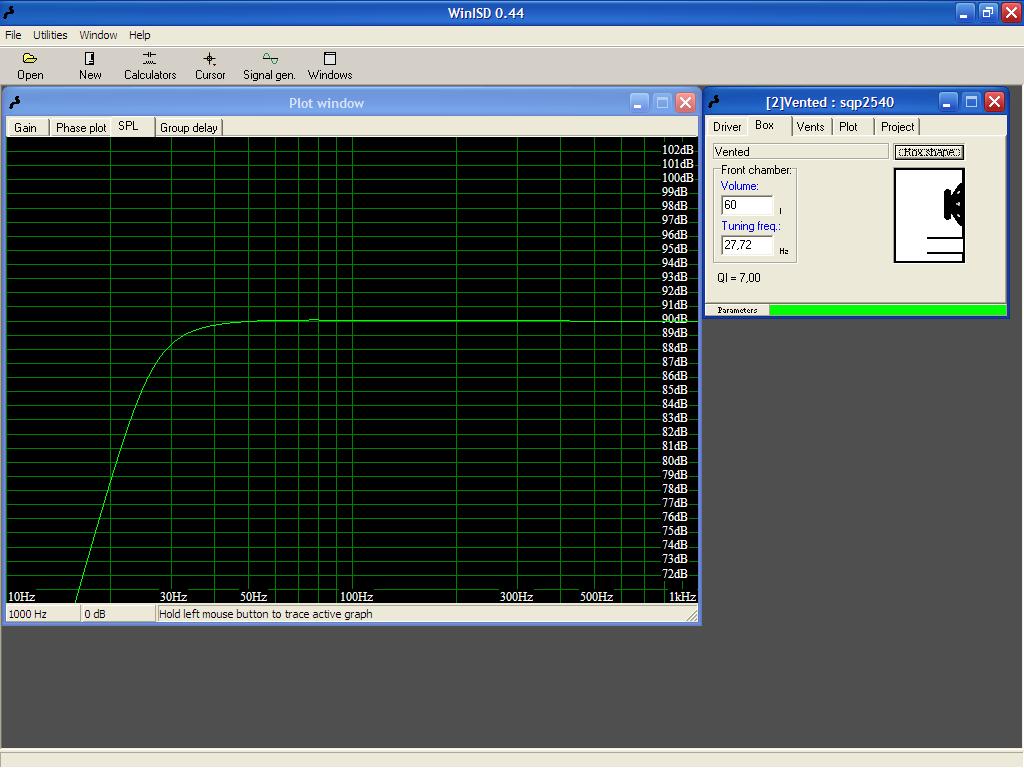Viewport: 1024px width, 768px height.
Task: Click the Parameters bar label
Action: click(737, 310)
